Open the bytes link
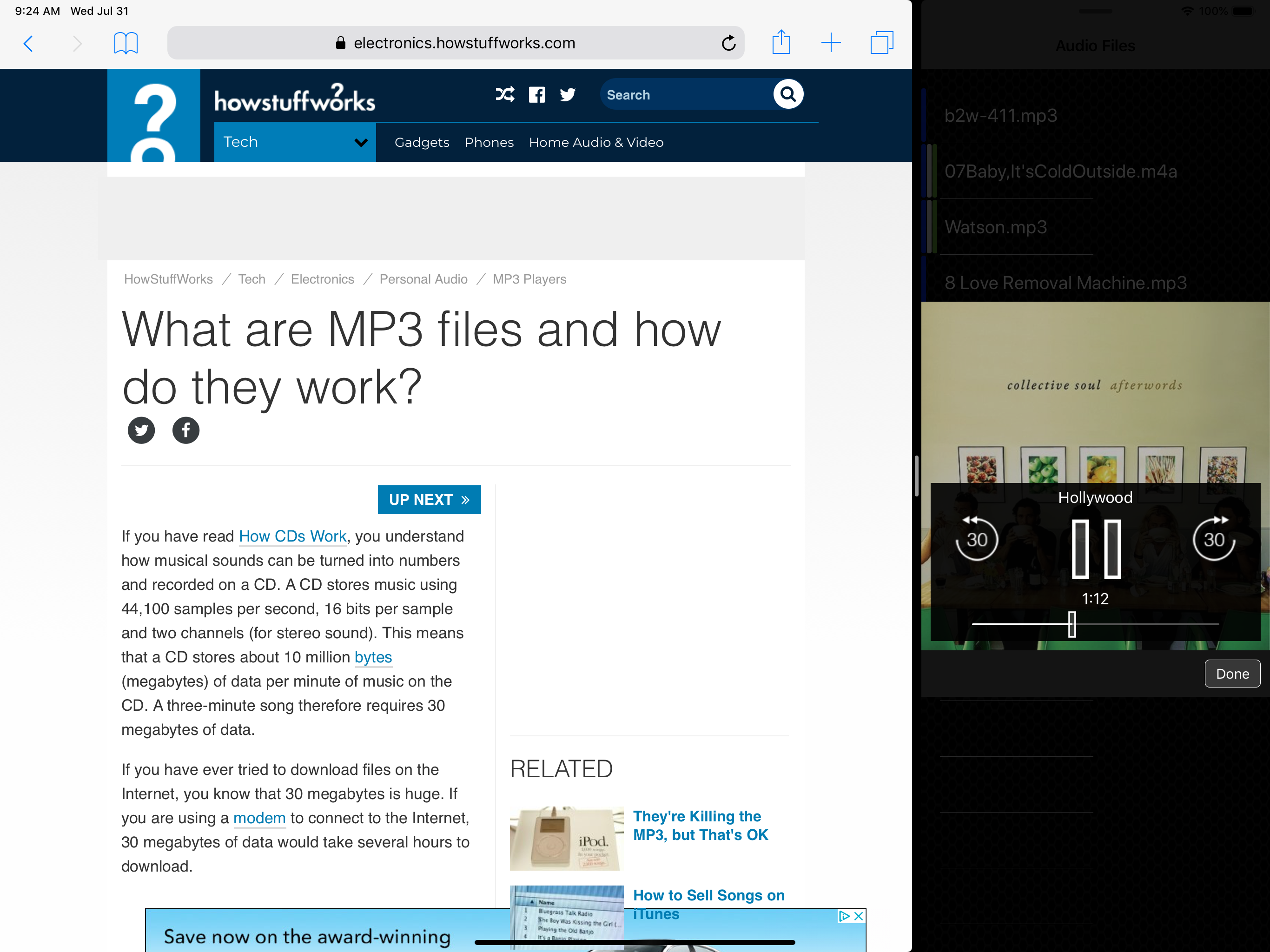The image size is (1270, 952). pyautogui.click(x=373, y=657)
